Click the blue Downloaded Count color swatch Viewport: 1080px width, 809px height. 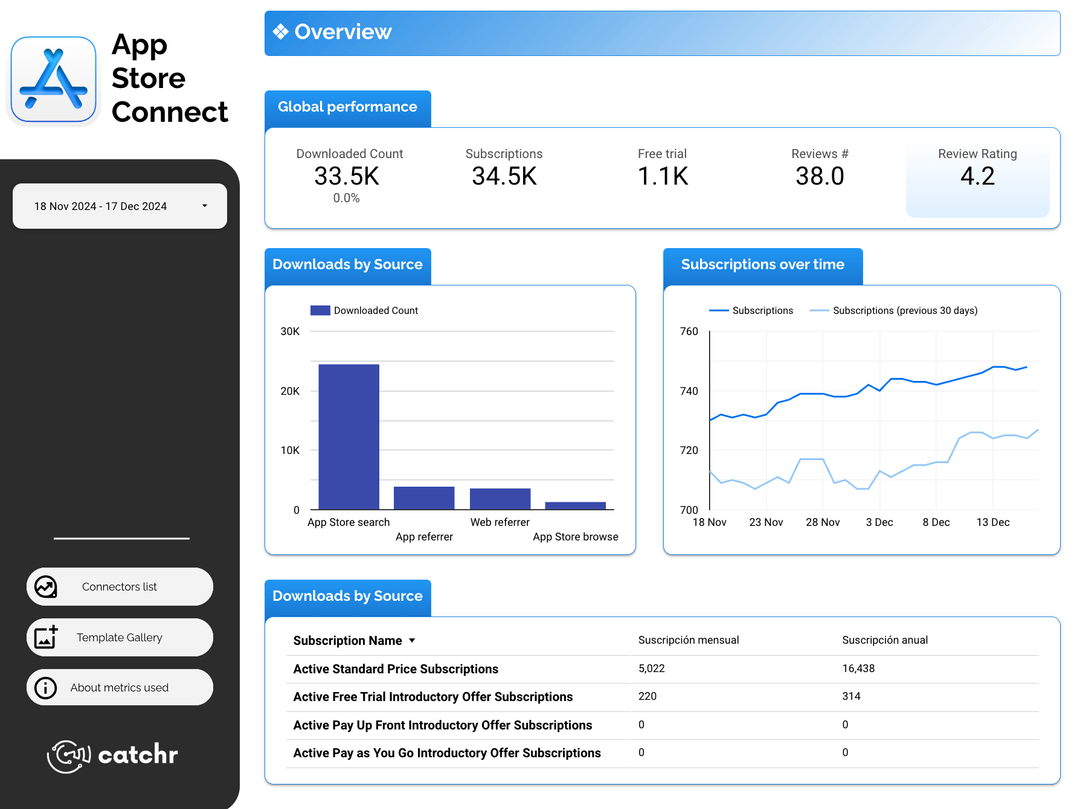[318, 310]
